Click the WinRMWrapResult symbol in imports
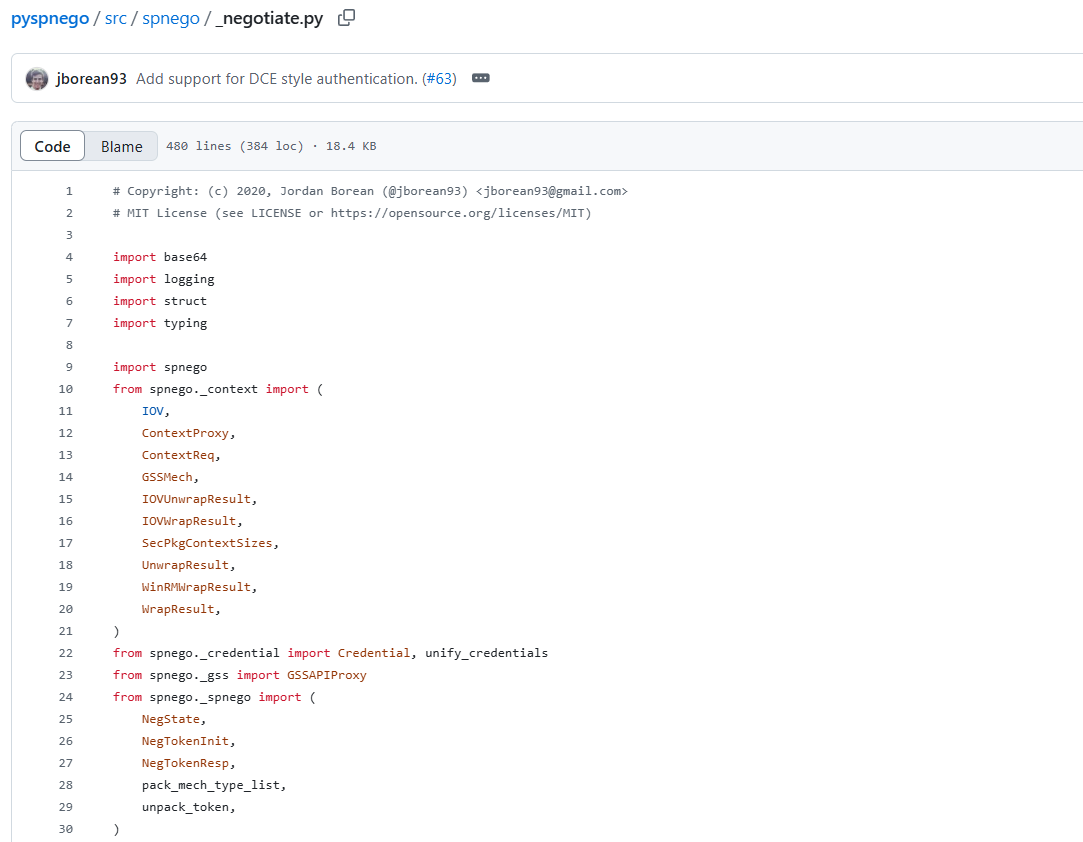Screen dimensions: 1083x842 point(199,587)
